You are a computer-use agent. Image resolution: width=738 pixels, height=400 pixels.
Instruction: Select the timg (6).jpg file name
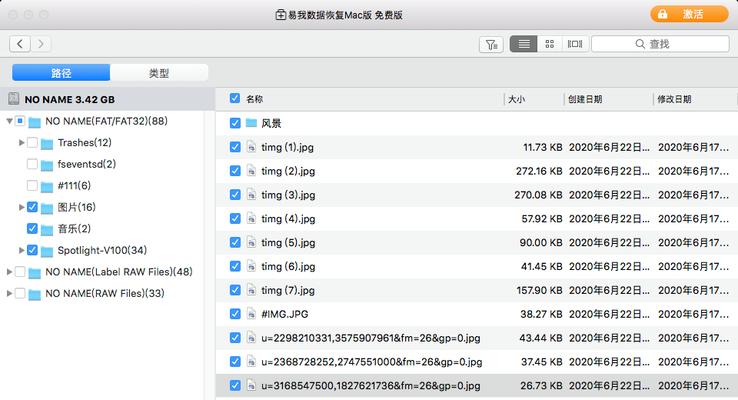pyautogui.click(x=288, y=266)
